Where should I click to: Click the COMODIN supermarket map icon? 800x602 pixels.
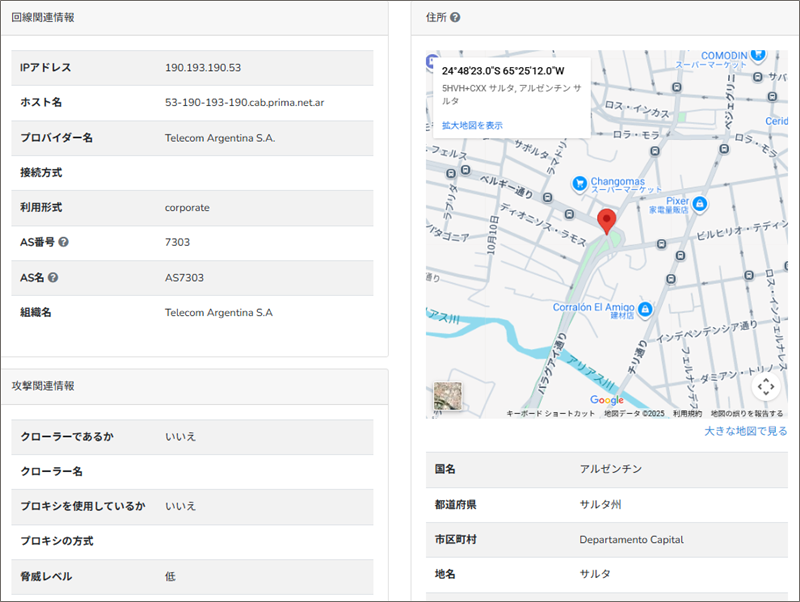(x=758, y=55)
